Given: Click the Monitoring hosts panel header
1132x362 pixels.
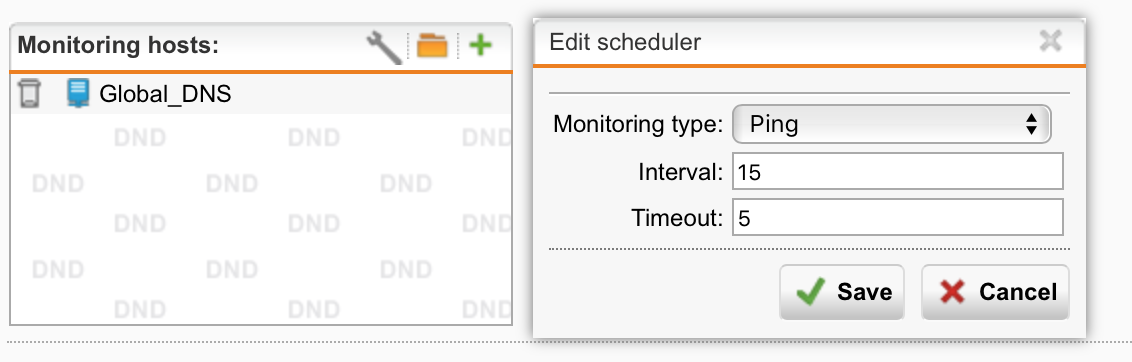Looking at the screenshot, I should click(x=261, y=46).
